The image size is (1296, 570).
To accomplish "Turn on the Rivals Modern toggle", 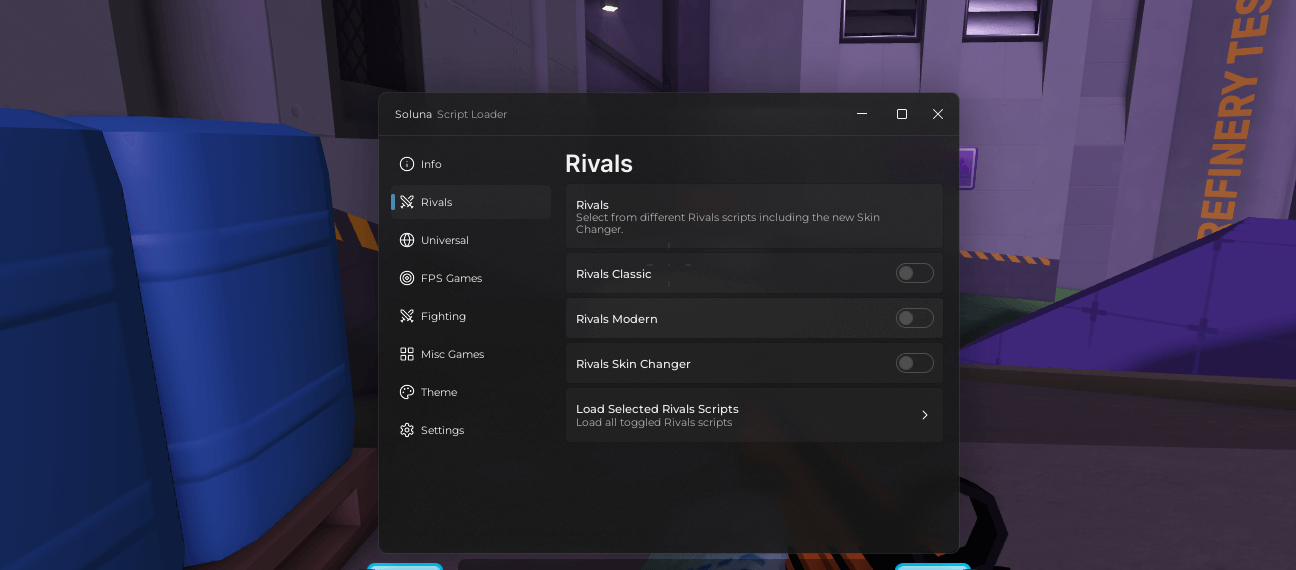I will click(x=914, y=318).
